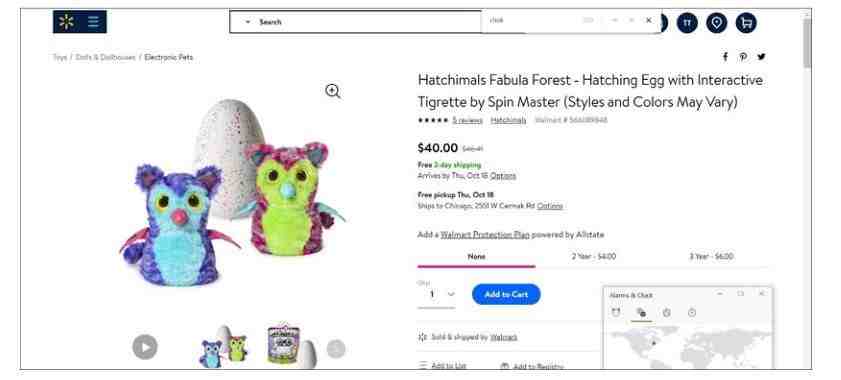Select the Hatchimals box packaging thumbnail
The image size is (841, 380).
coord(284,345)
